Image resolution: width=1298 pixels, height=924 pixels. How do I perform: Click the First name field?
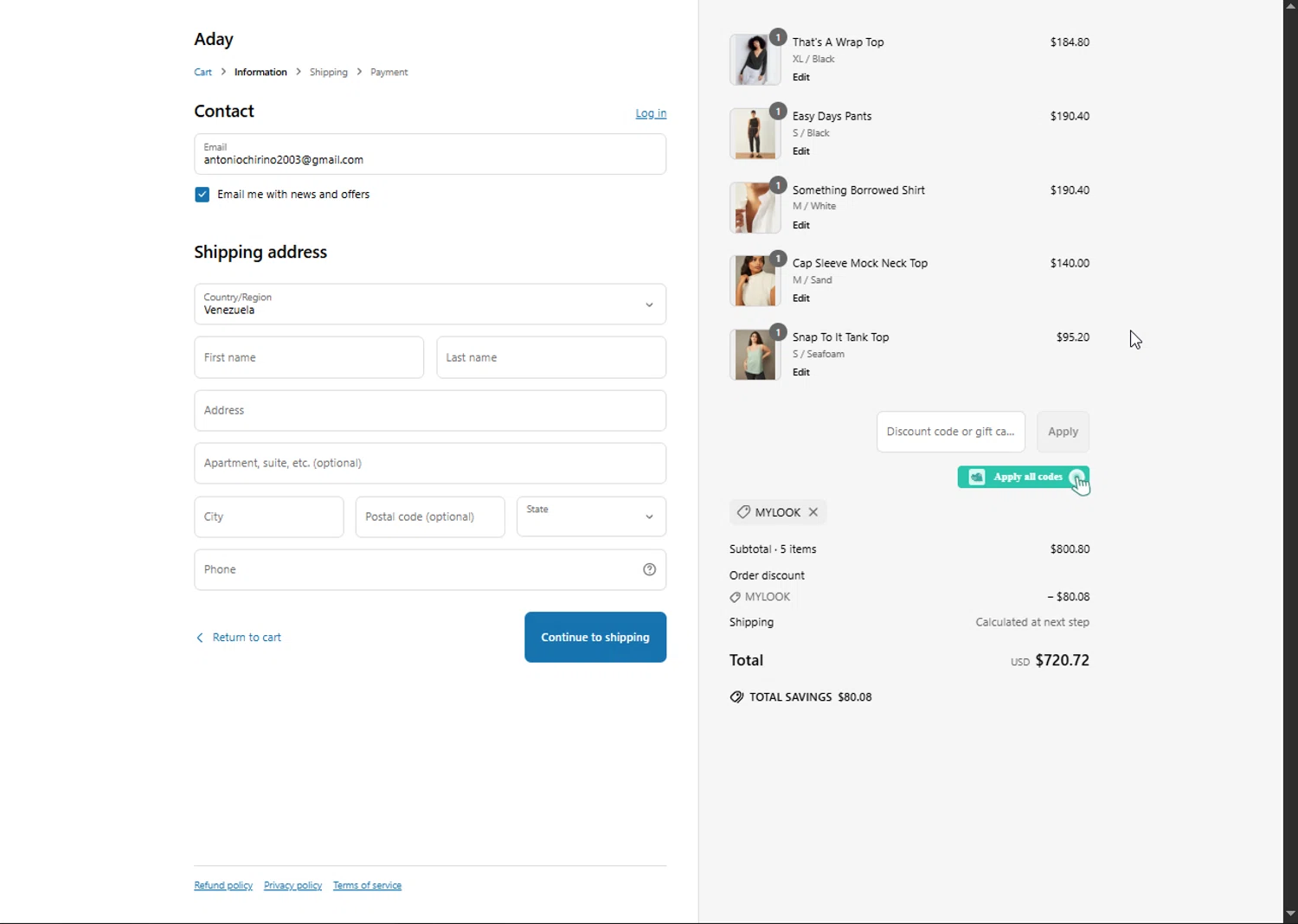309,357
